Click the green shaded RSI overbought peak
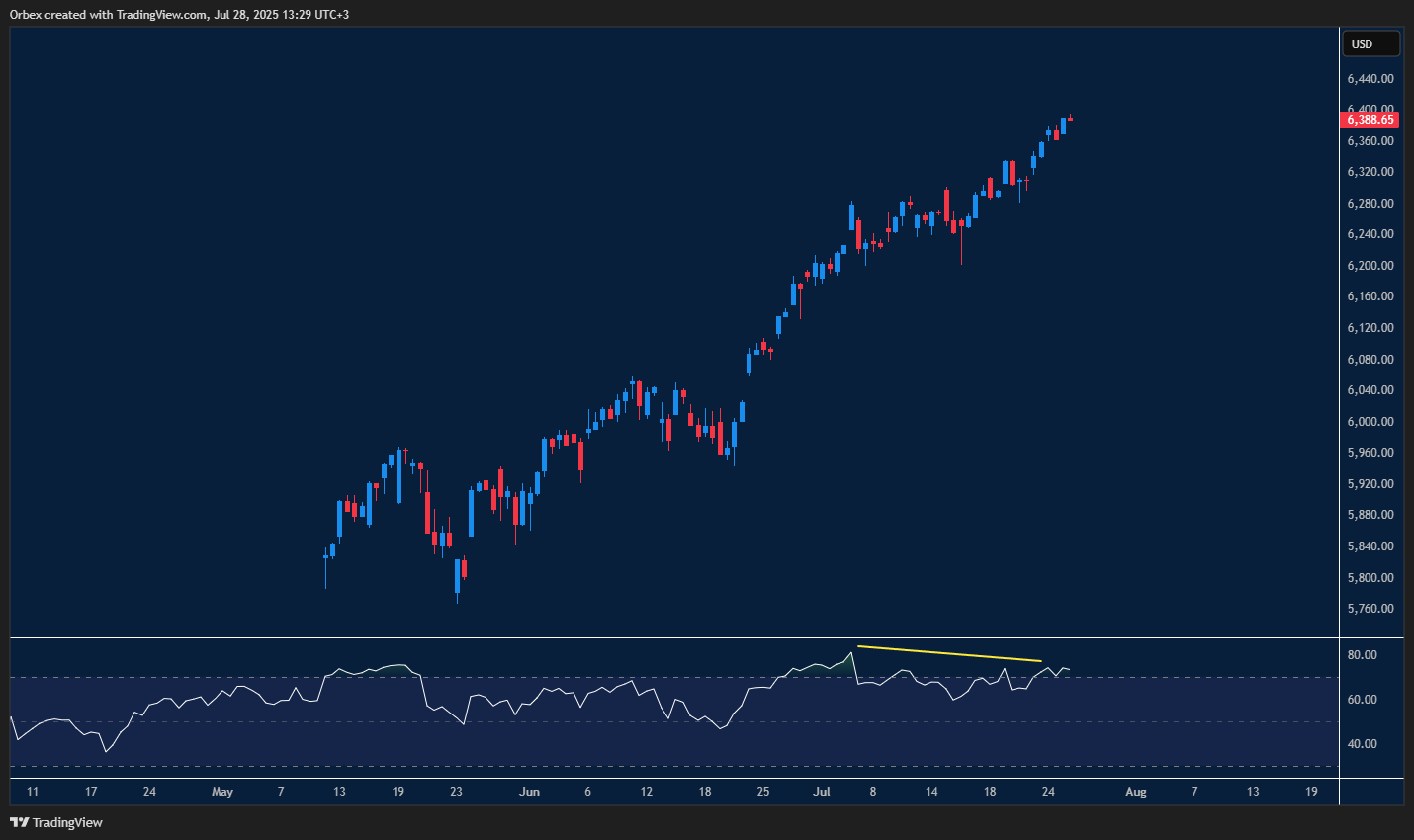 [848, 660]
